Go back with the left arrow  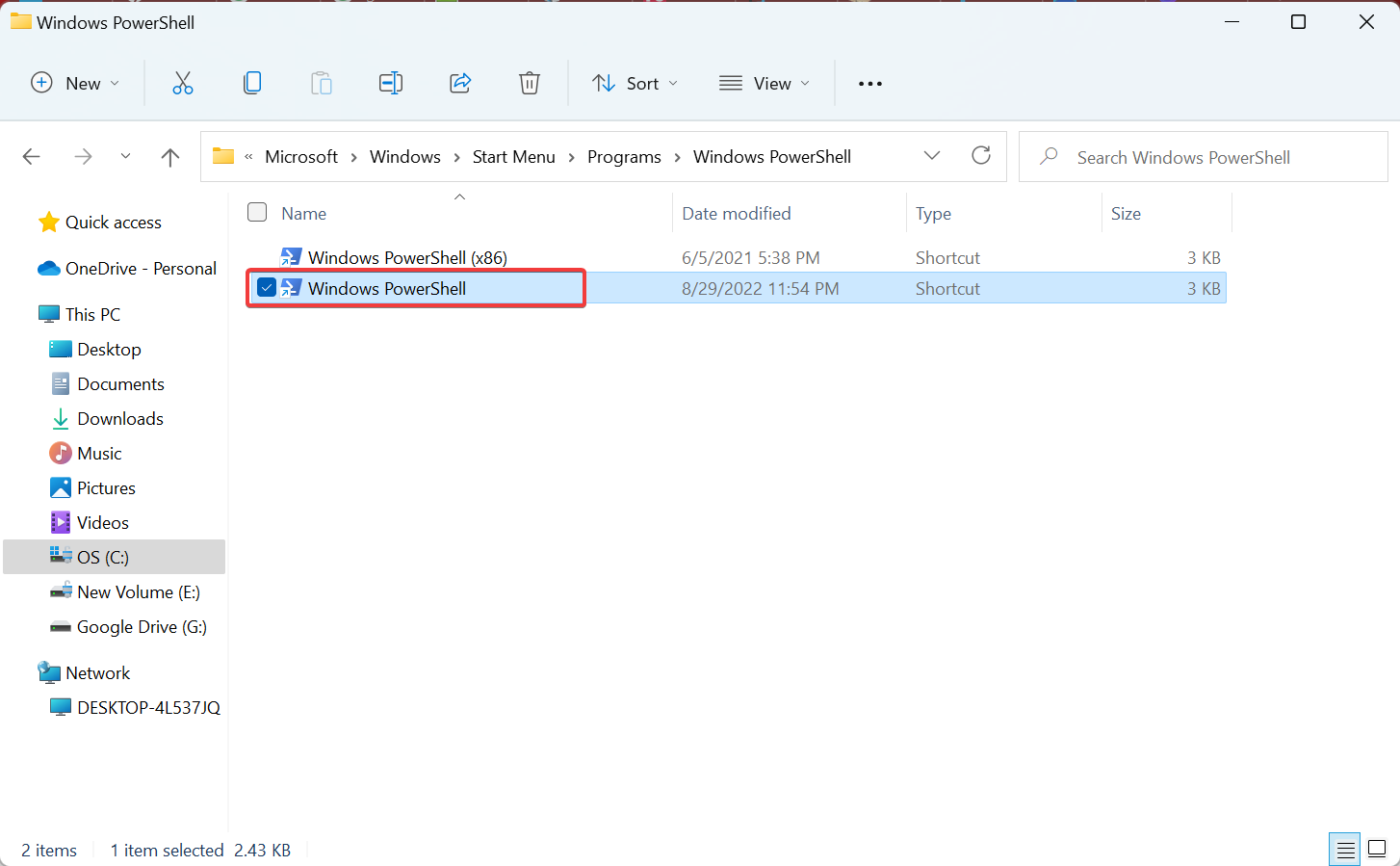pyautogui.click(x=32, y=157)
